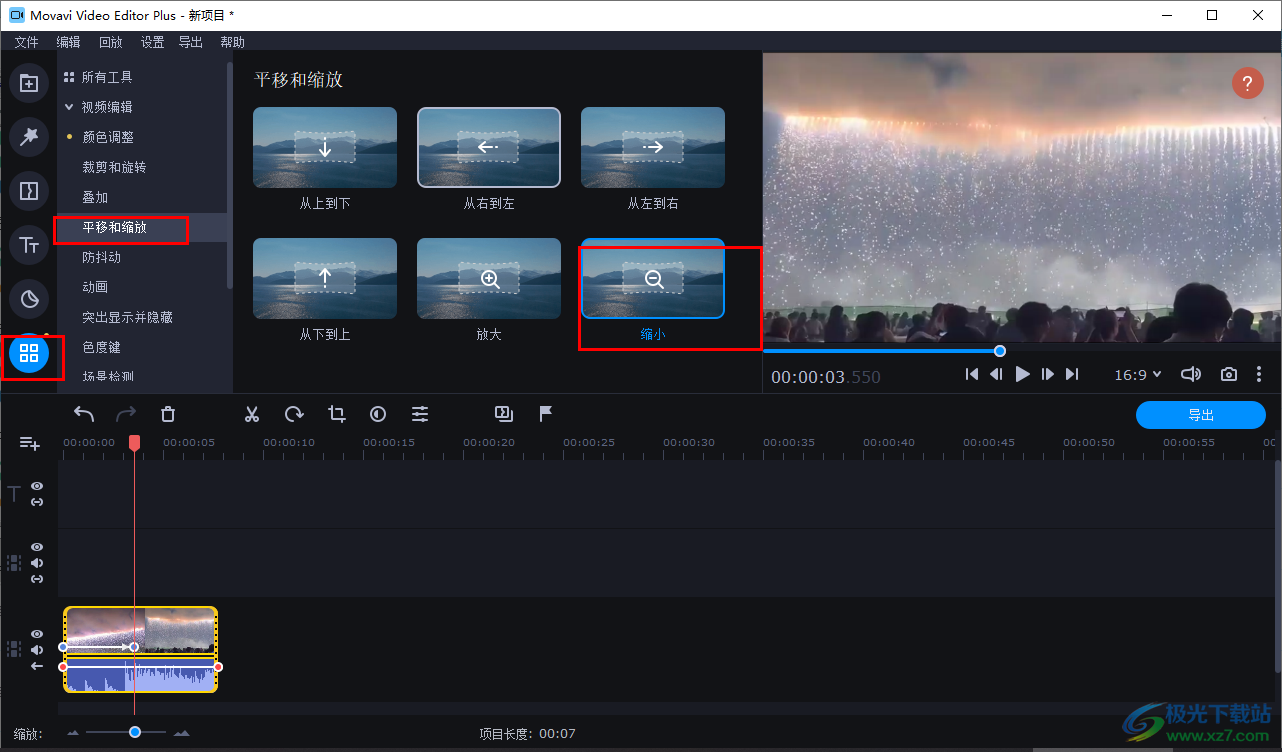Open the Transitions tab

click(29, 191)
